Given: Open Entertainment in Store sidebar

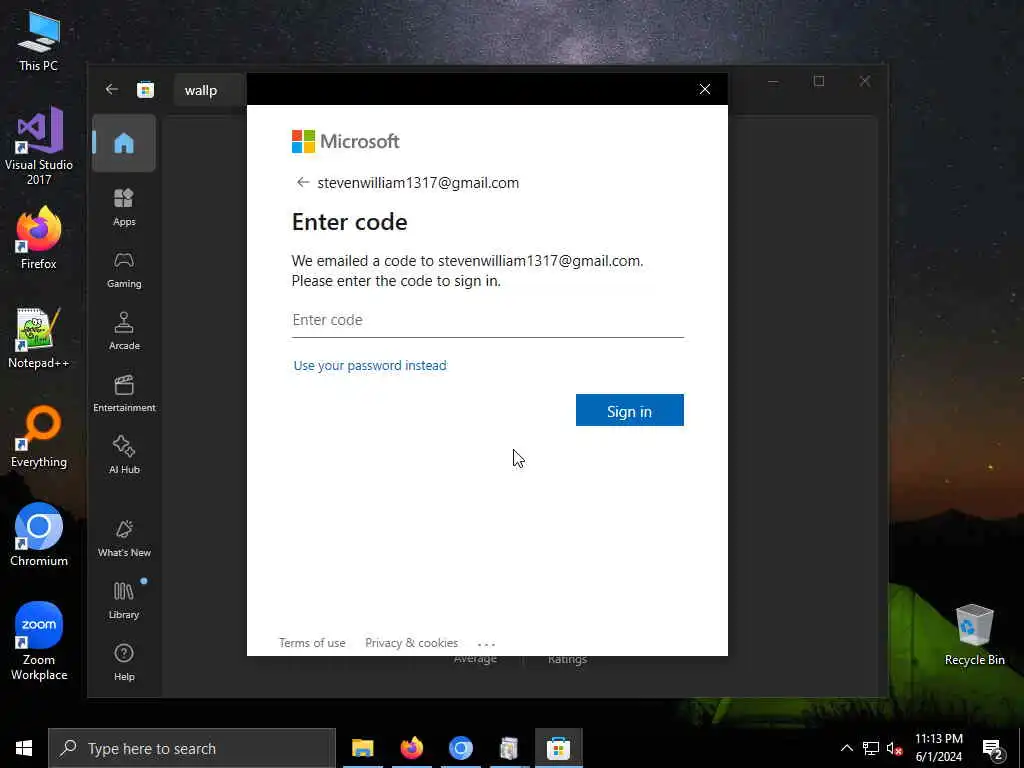Looking at the screenshot, I should (x=124, y=394).
